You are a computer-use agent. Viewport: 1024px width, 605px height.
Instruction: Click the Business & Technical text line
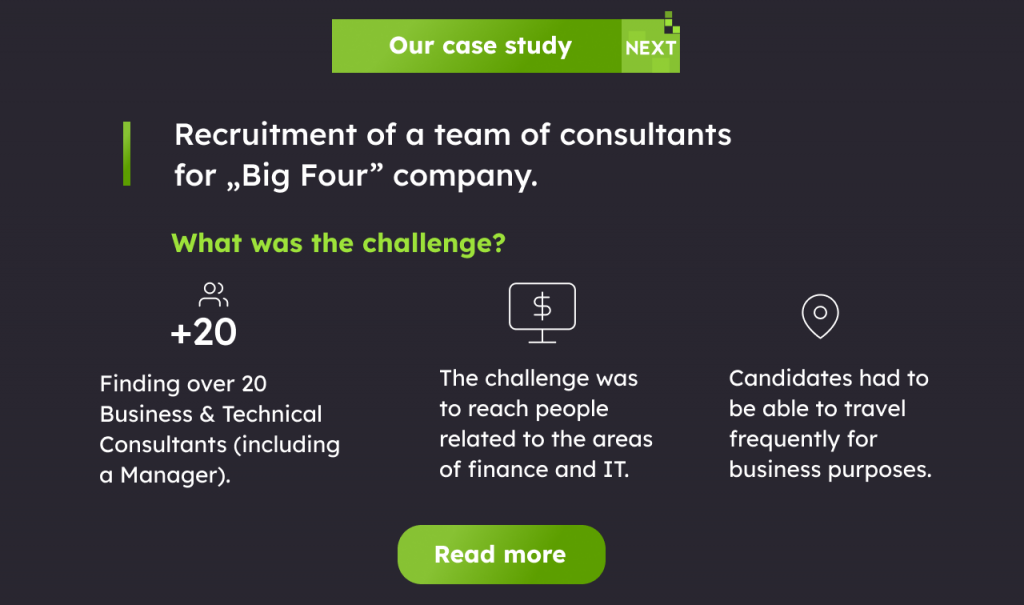tap(210, 414)
